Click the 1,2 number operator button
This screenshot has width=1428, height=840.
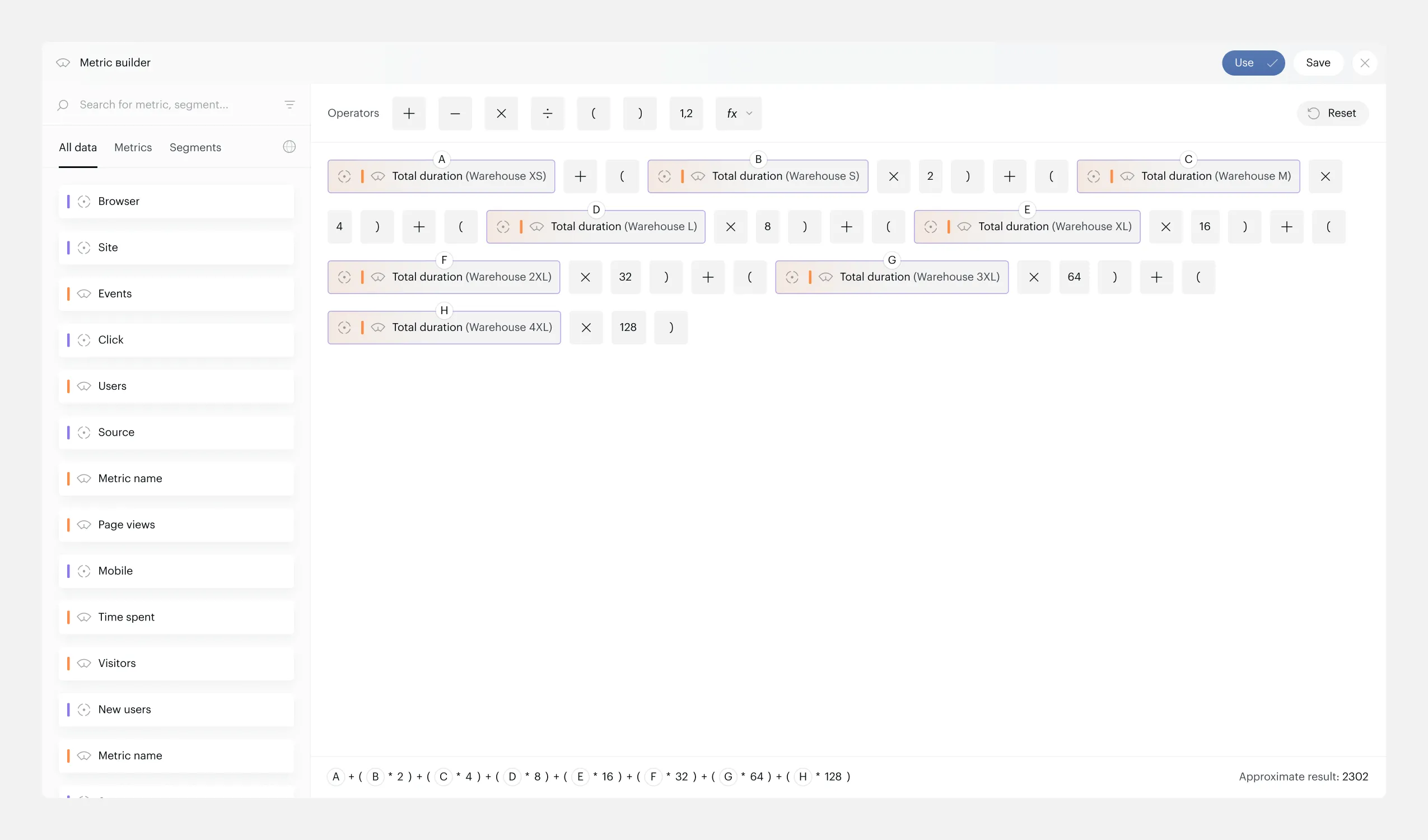(685, 113)
